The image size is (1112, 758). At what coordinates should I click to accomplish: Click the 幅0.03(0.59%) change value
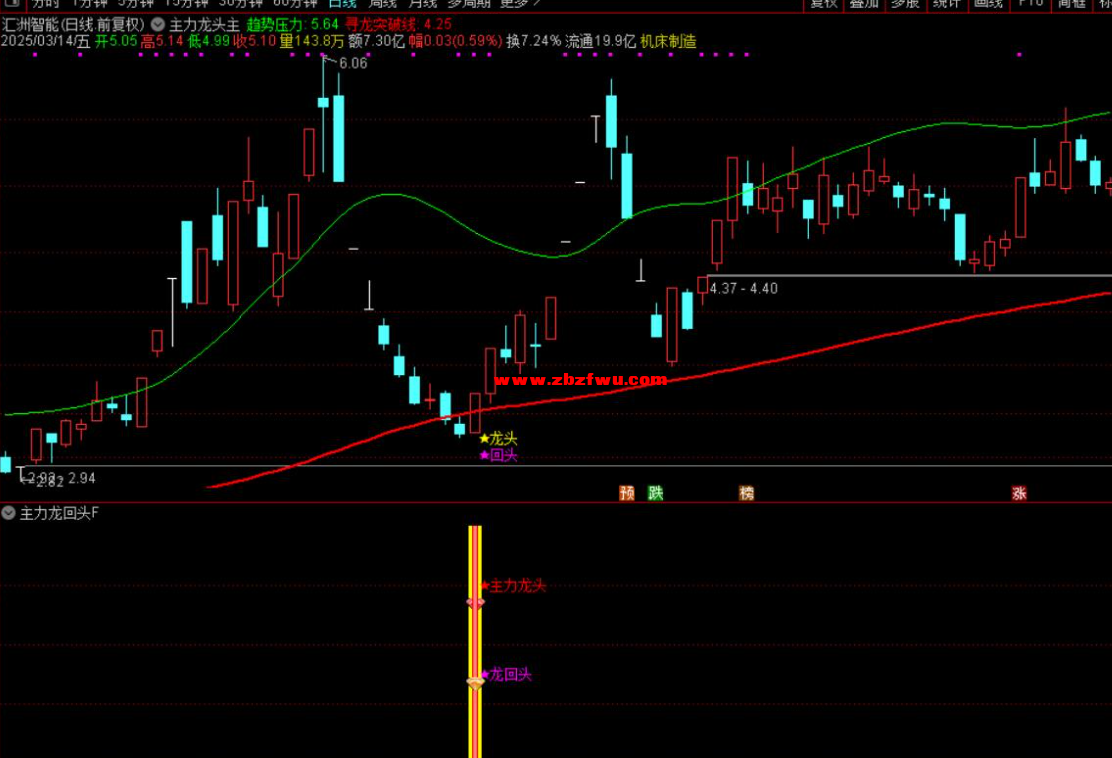tap(455, 41)
